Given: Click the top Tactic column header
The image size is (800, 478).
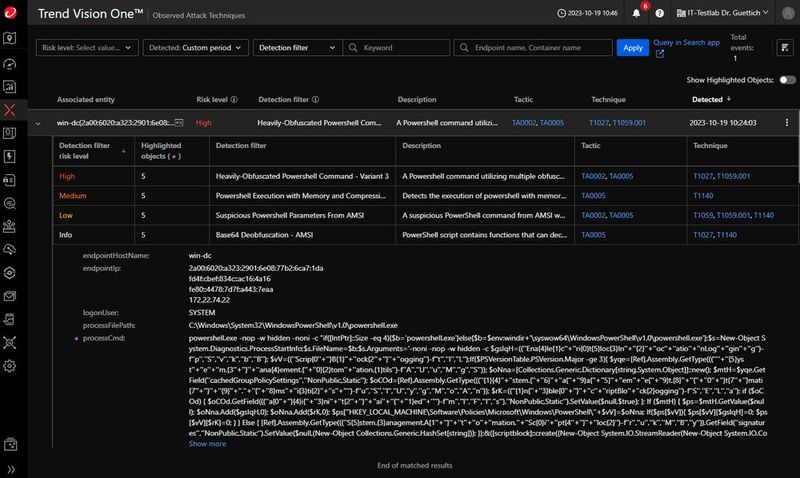Looking at the screenshot, I should click(523, 99).
